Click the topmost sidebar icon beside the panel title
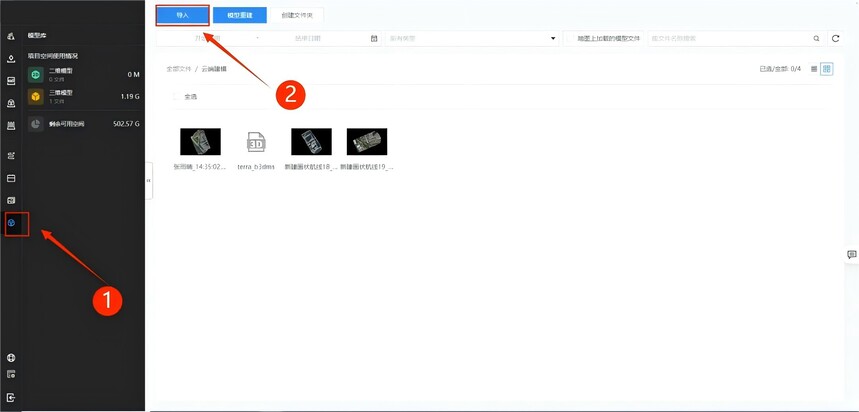Screen dimensions: 859x412 (x=11, y=36)
